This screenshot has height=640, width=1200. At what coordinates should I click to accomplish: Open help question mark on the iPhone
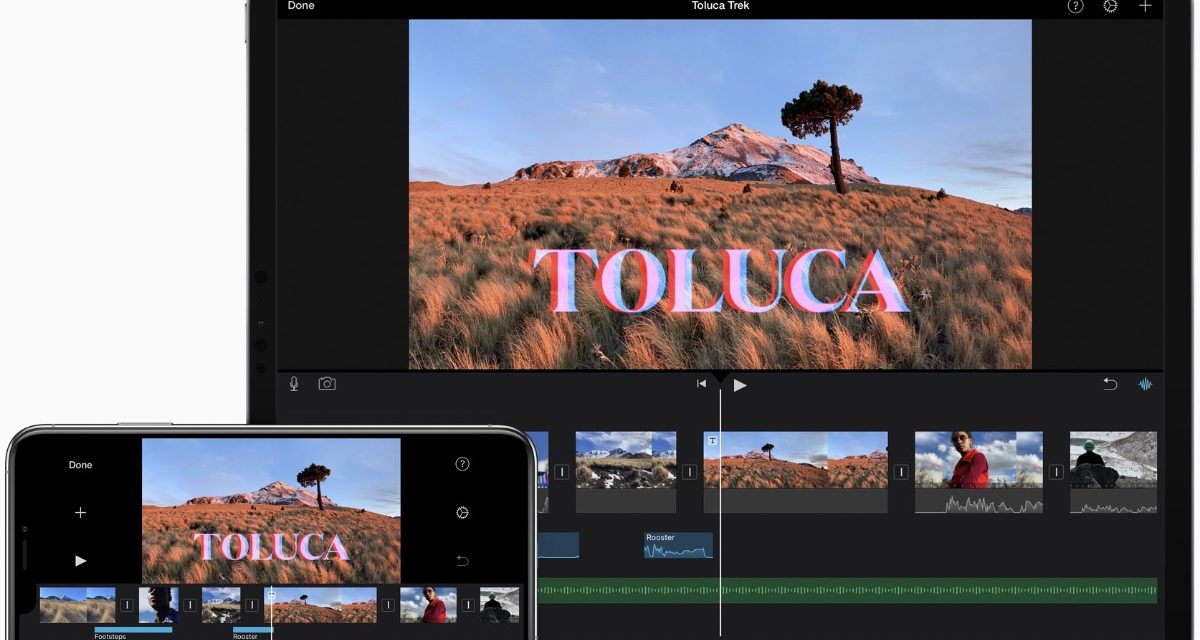pyautogui.click(x=462, y=464)
